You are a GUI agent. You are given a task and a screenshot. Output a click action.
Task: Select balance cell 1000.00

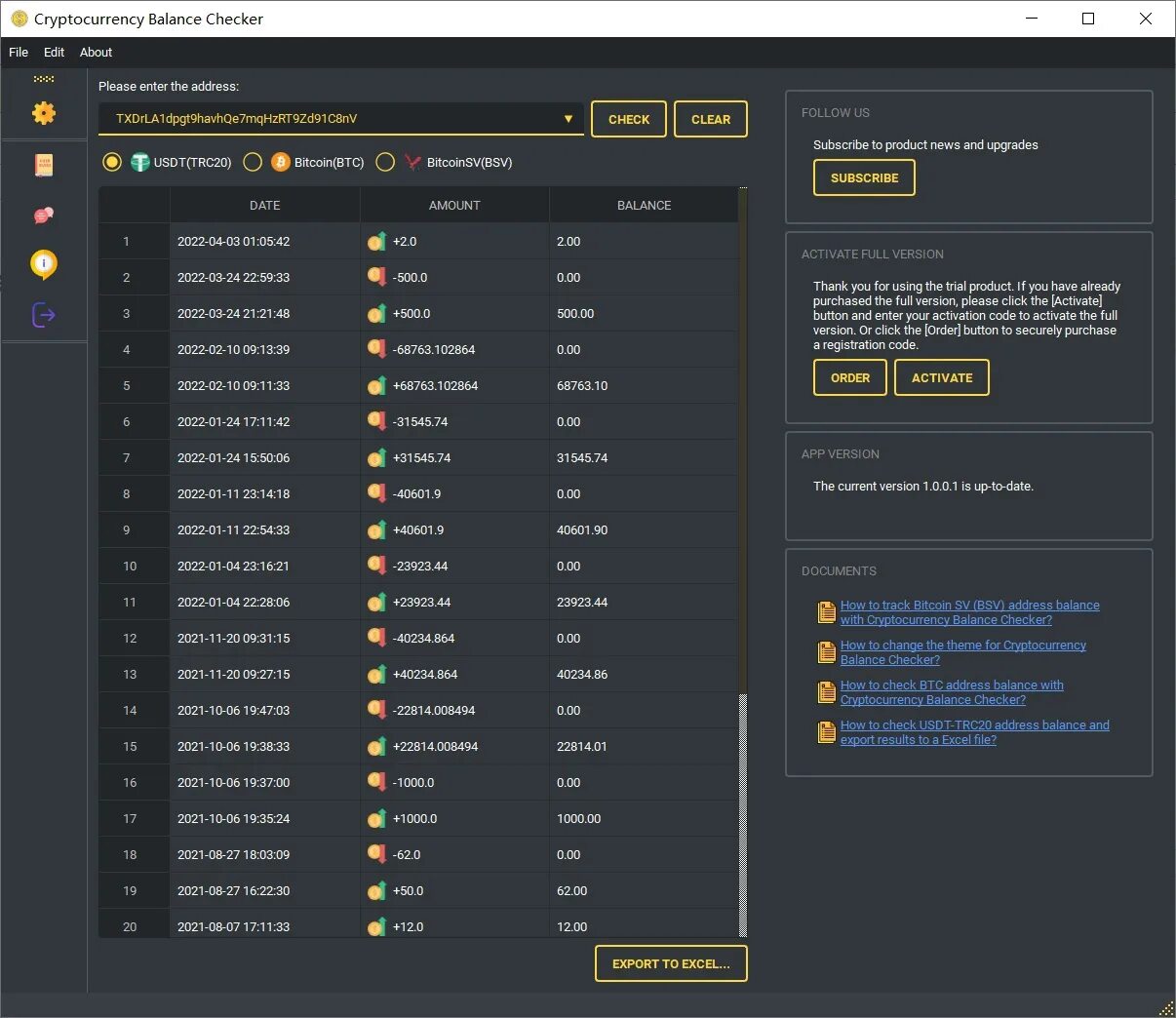pyautogui.click(x=644, y=818)
